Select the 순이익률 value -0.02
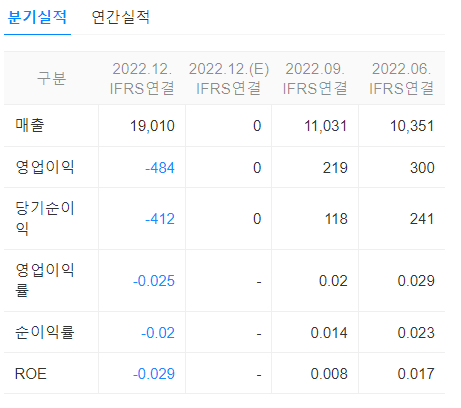The height and width of the screenshot is (408, 461). pos(158,333)
